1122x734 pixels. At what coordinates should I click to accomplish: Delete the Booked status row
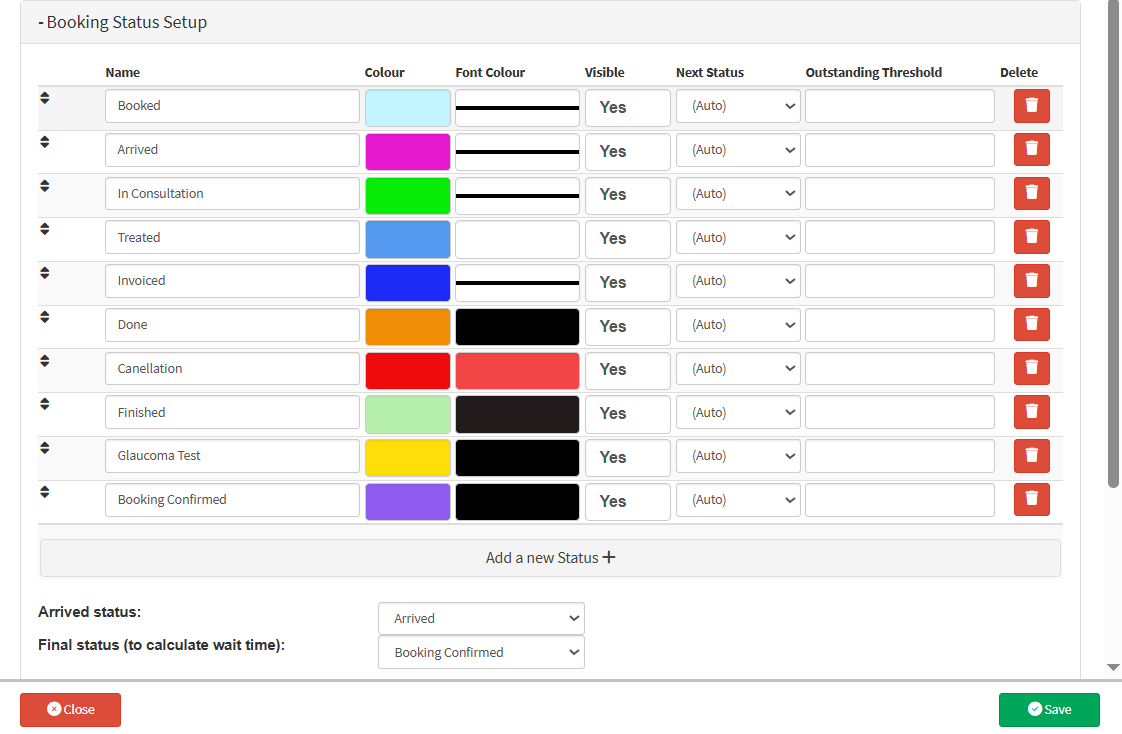1031,106
